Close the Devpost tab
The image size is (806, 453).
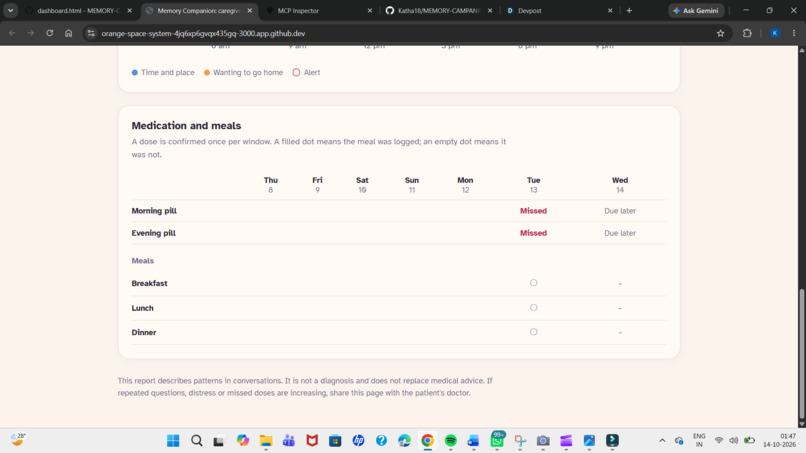(x=610, y=10)
